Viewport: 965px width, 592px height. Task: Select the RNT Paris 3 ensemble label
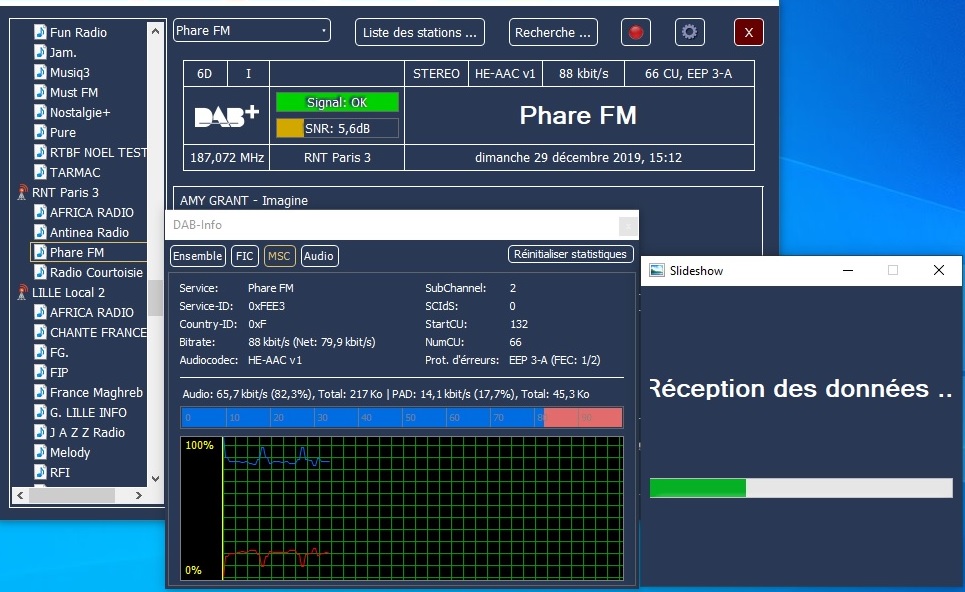pyautogui.click(x=65, y=192)
